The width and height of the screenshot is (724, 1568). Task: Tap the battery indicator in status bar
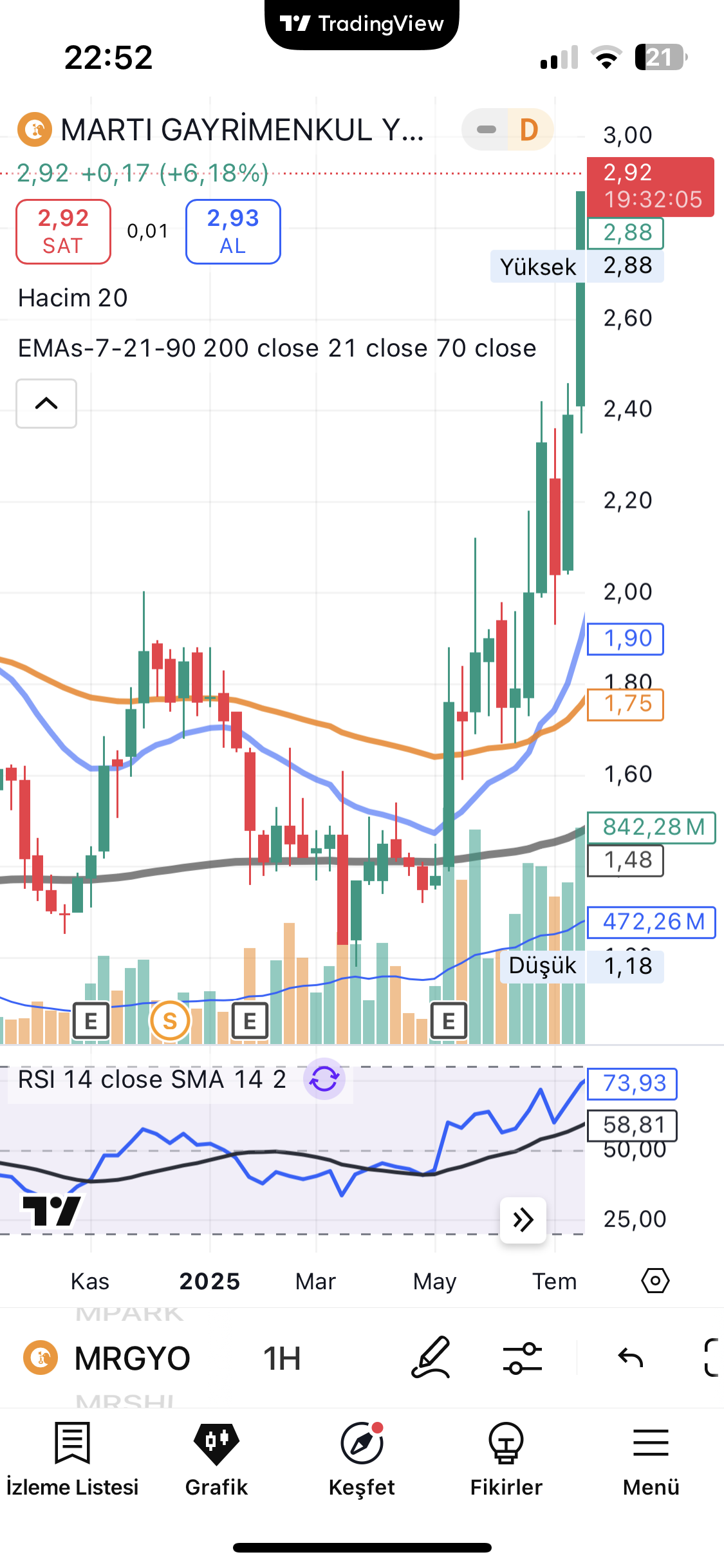point(661,57)
